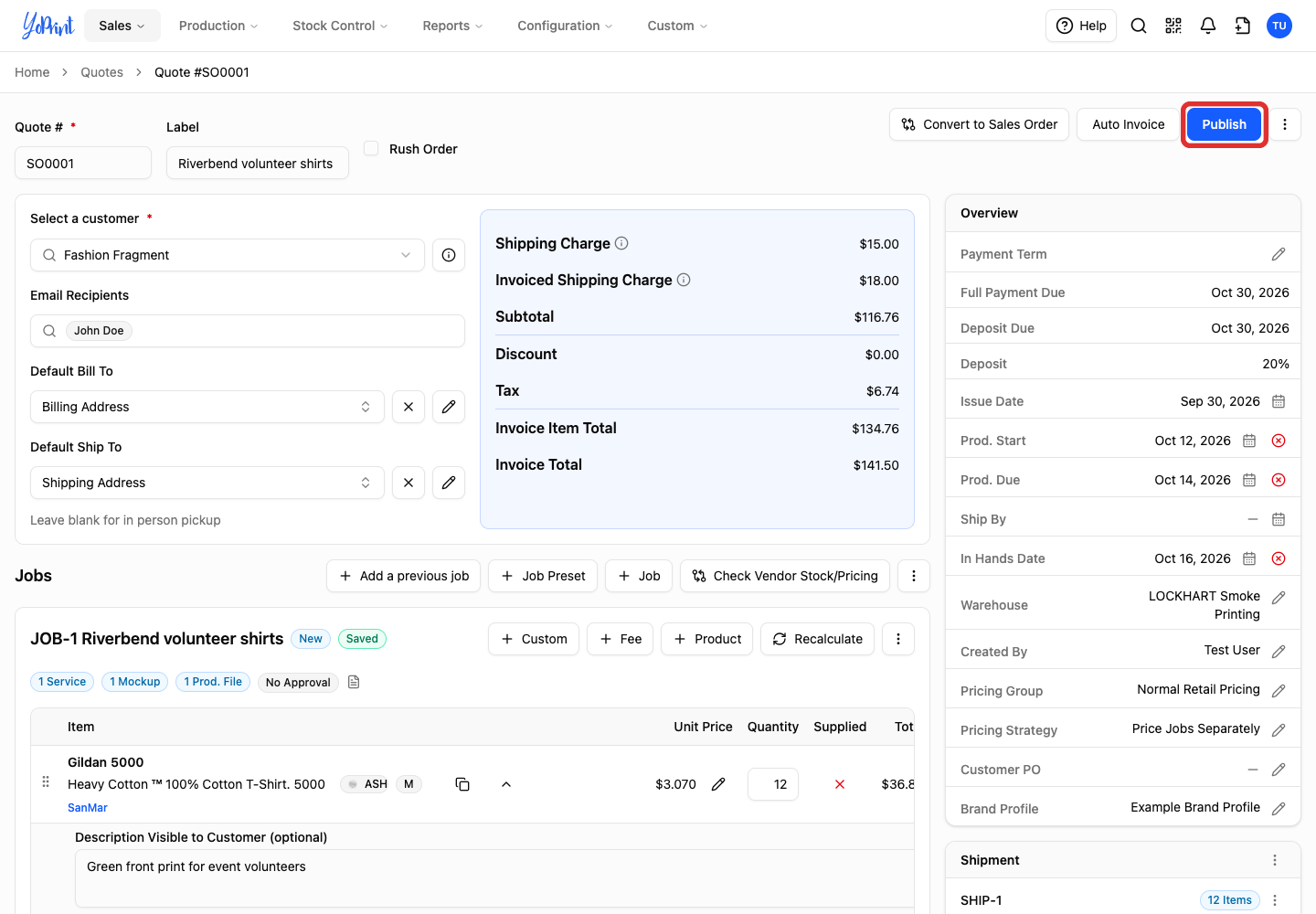The height and width of the screenshot is (914, 1316).
Task: Click the Check Vendor Stock/Pricing button
Action: click(x=785, y=576)
